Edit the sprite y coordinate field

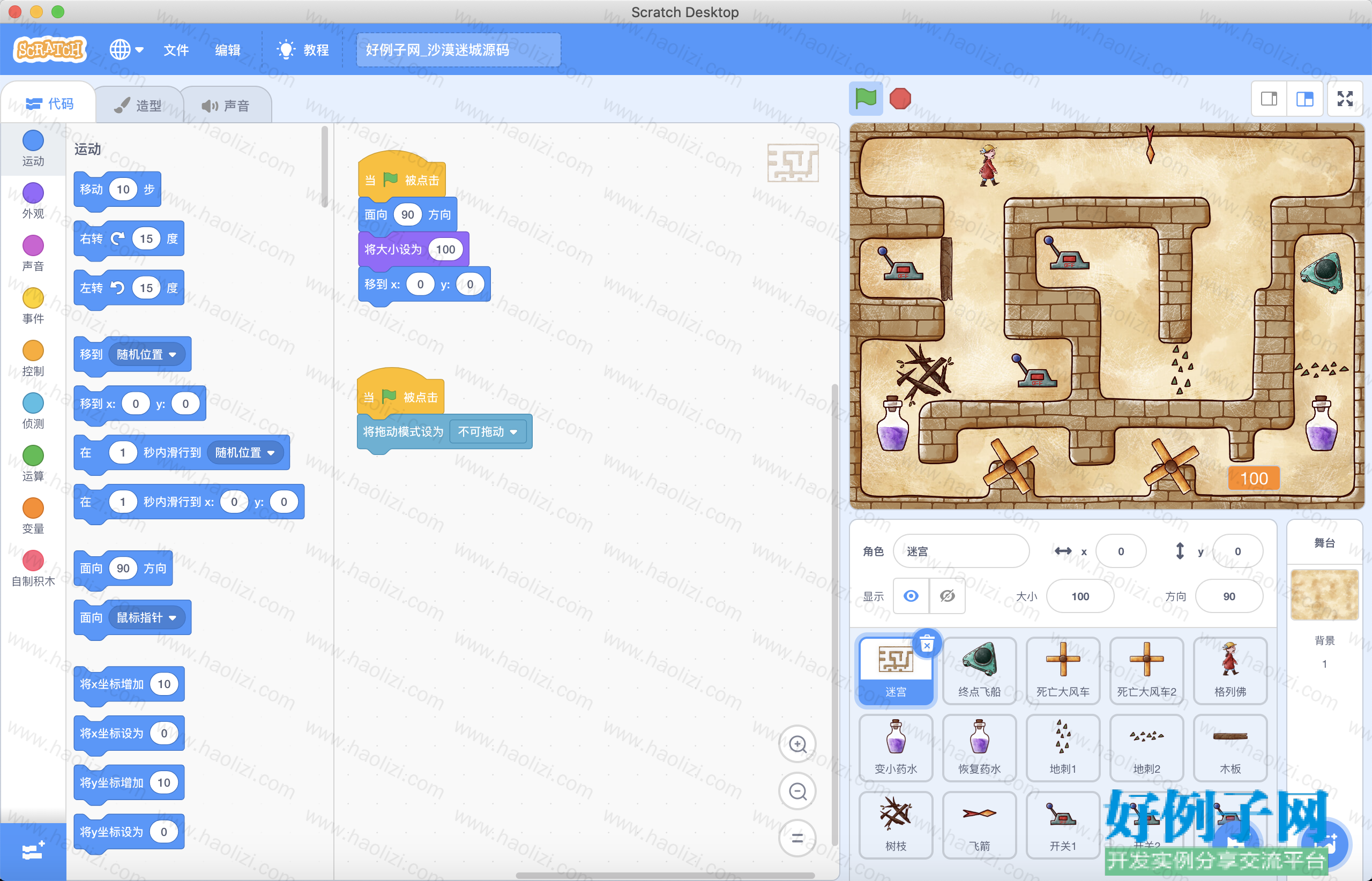coord(1237,551)
